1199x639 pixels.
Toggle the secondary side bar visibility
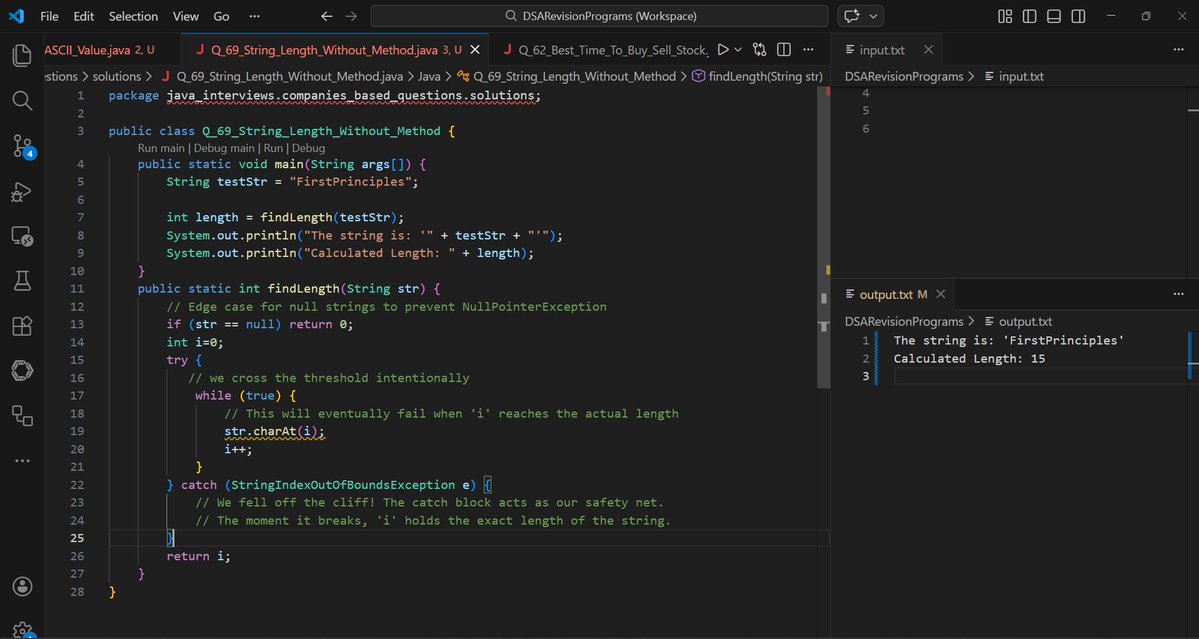(1078, 16)
